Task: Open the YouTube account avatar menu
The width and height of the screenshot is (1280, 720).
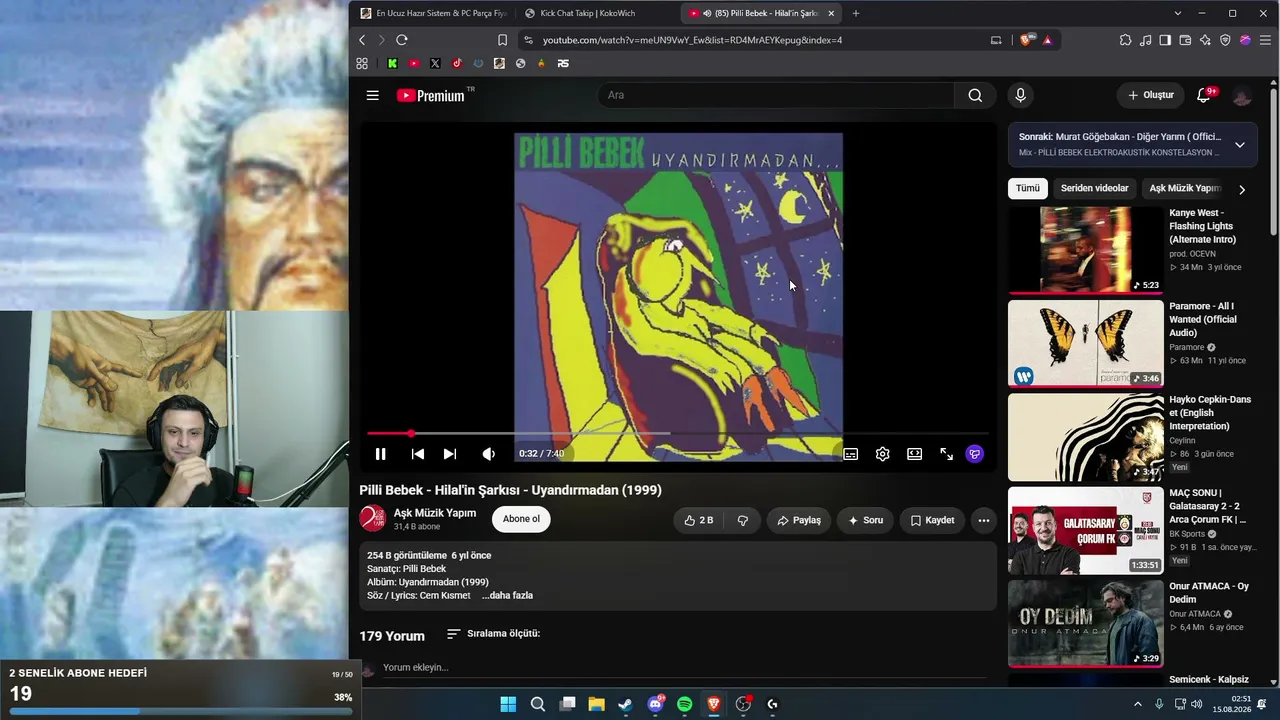Action: [x=1242, y=96]
